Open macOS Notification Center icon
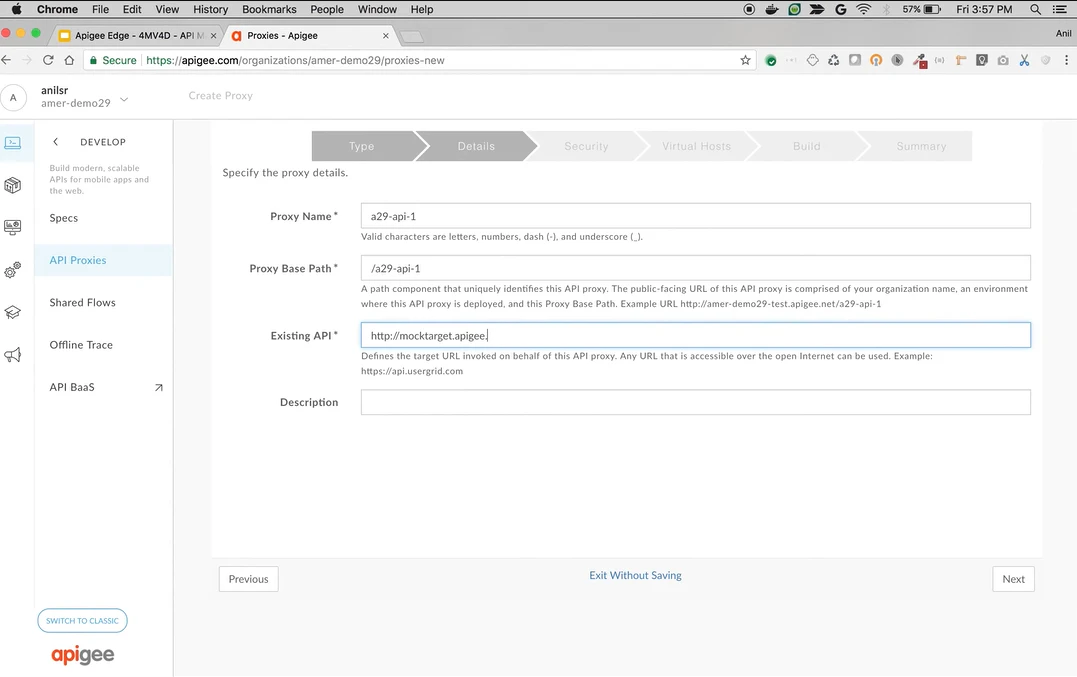The image size is (1077, 677). [1058, 10]
